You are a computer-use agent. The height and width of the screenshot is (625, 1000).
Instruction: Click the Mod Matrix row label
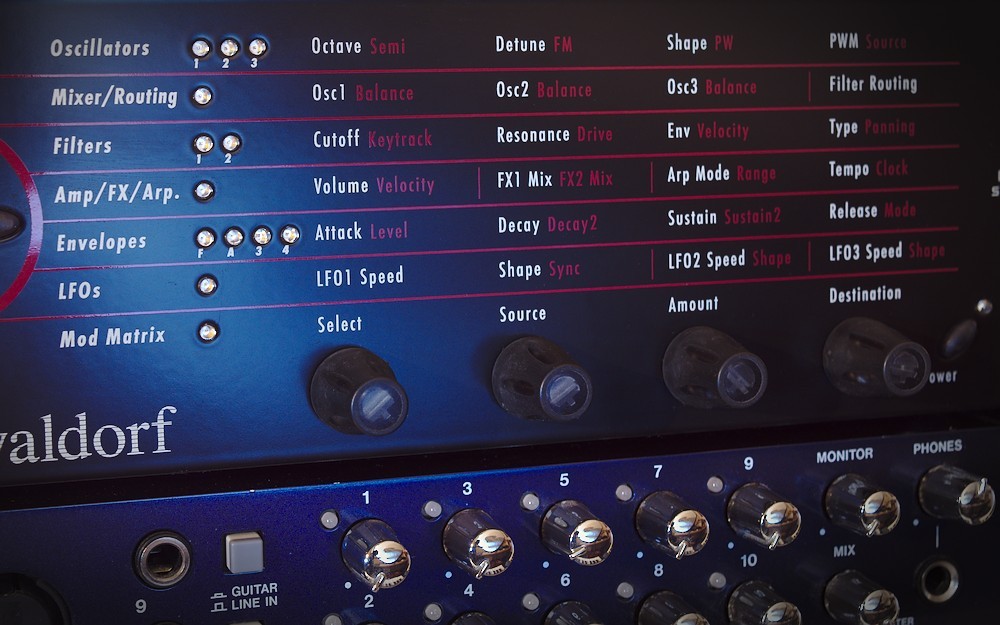point(113,337)
